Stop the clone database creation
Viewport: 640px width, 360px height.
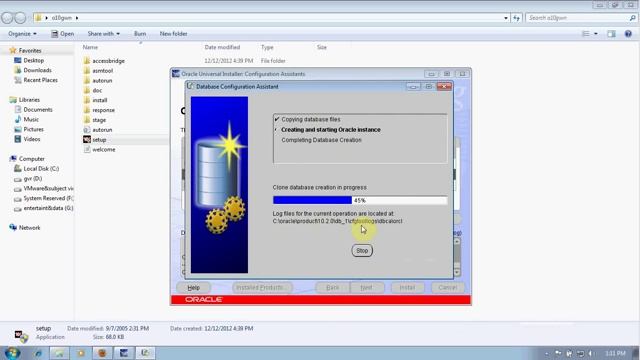point(362,251)
